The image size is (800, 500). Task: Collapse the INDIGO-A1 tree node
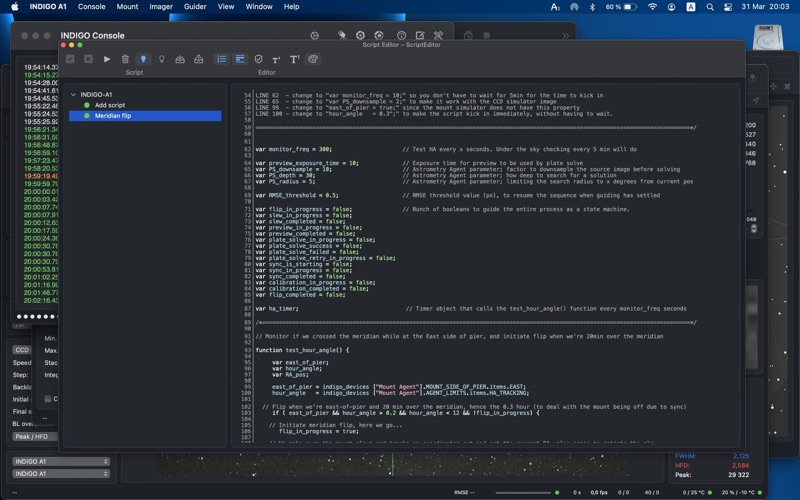pos(73,94)
